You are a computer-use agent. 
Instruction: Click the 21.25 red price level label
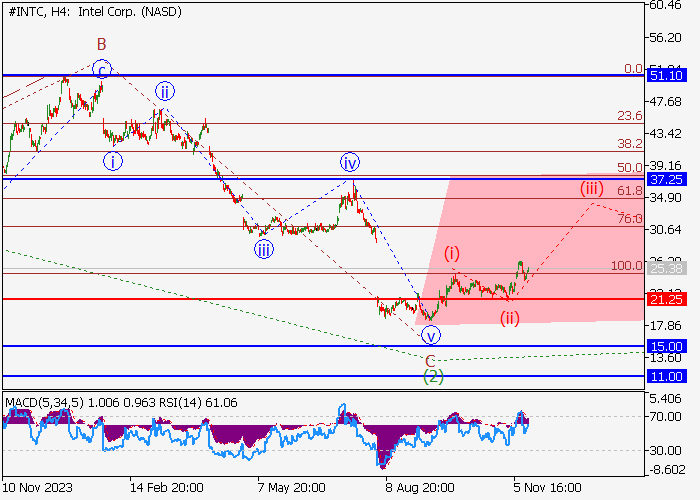click(666, 299)
